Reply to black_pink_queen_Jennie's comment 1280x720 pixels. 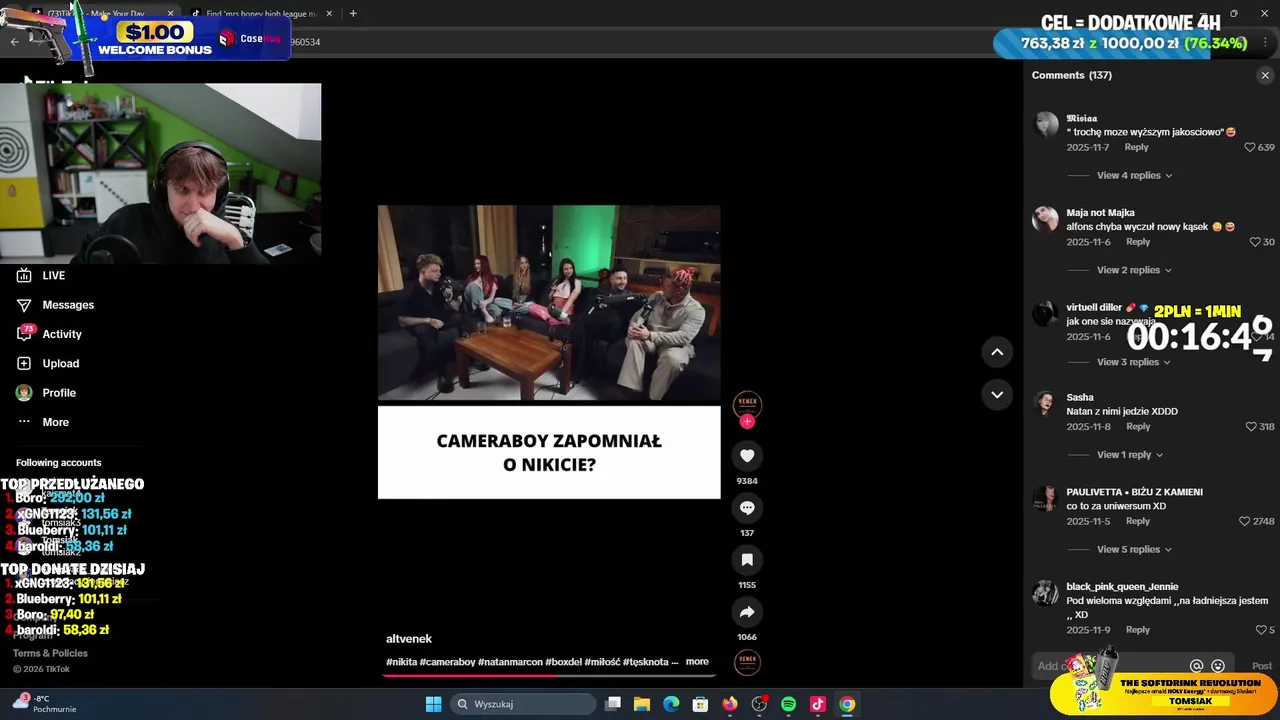pos(1138,630)
